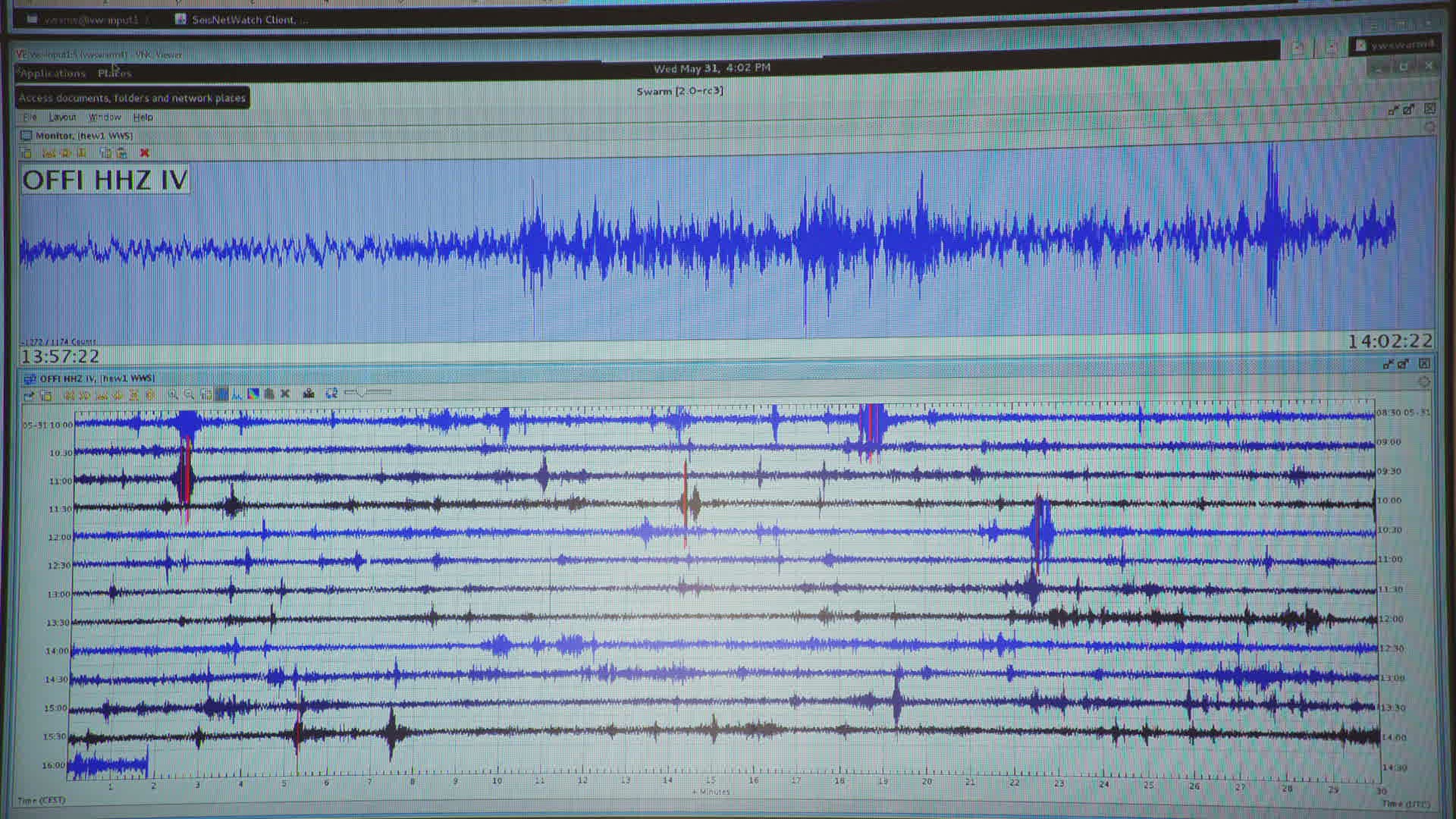Toggle the colorful spectrogram view button

click(253, 394)
